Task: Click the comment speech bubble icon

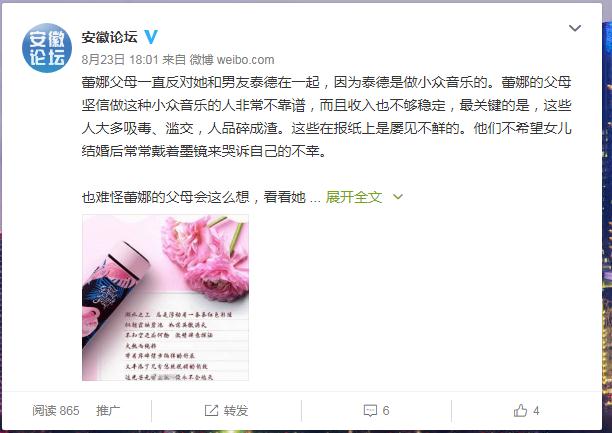Action: (x=370, y=411)
